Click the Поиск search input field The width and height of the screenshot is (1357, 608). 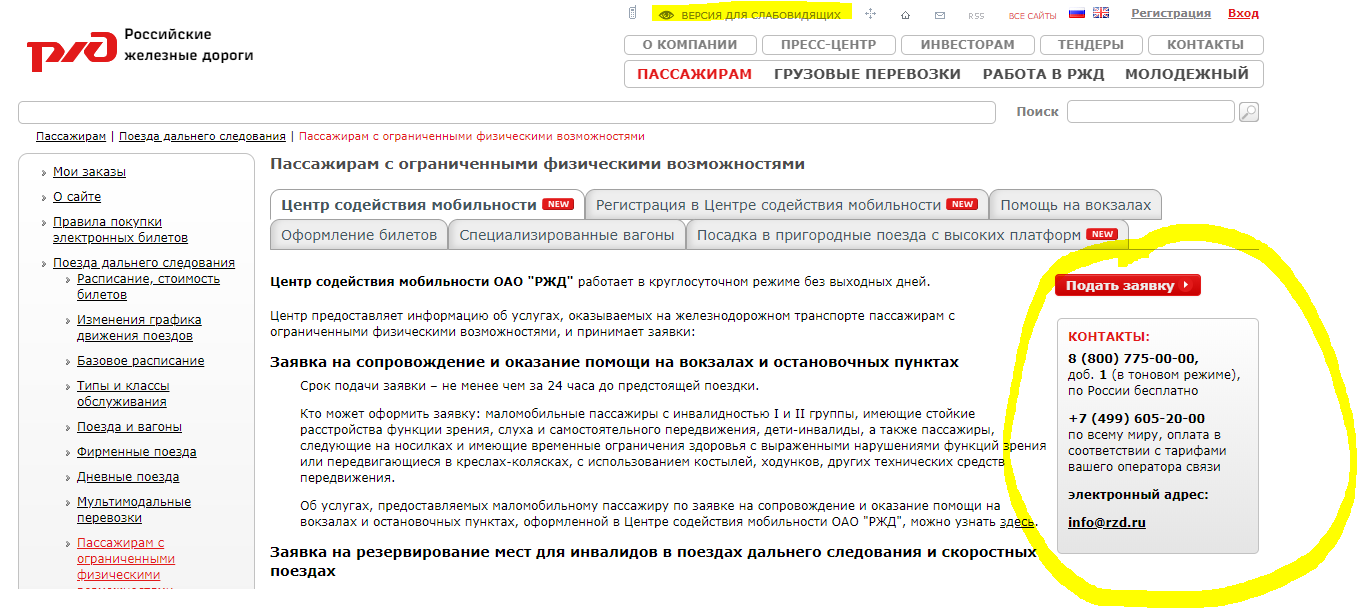coord(1151,112)
